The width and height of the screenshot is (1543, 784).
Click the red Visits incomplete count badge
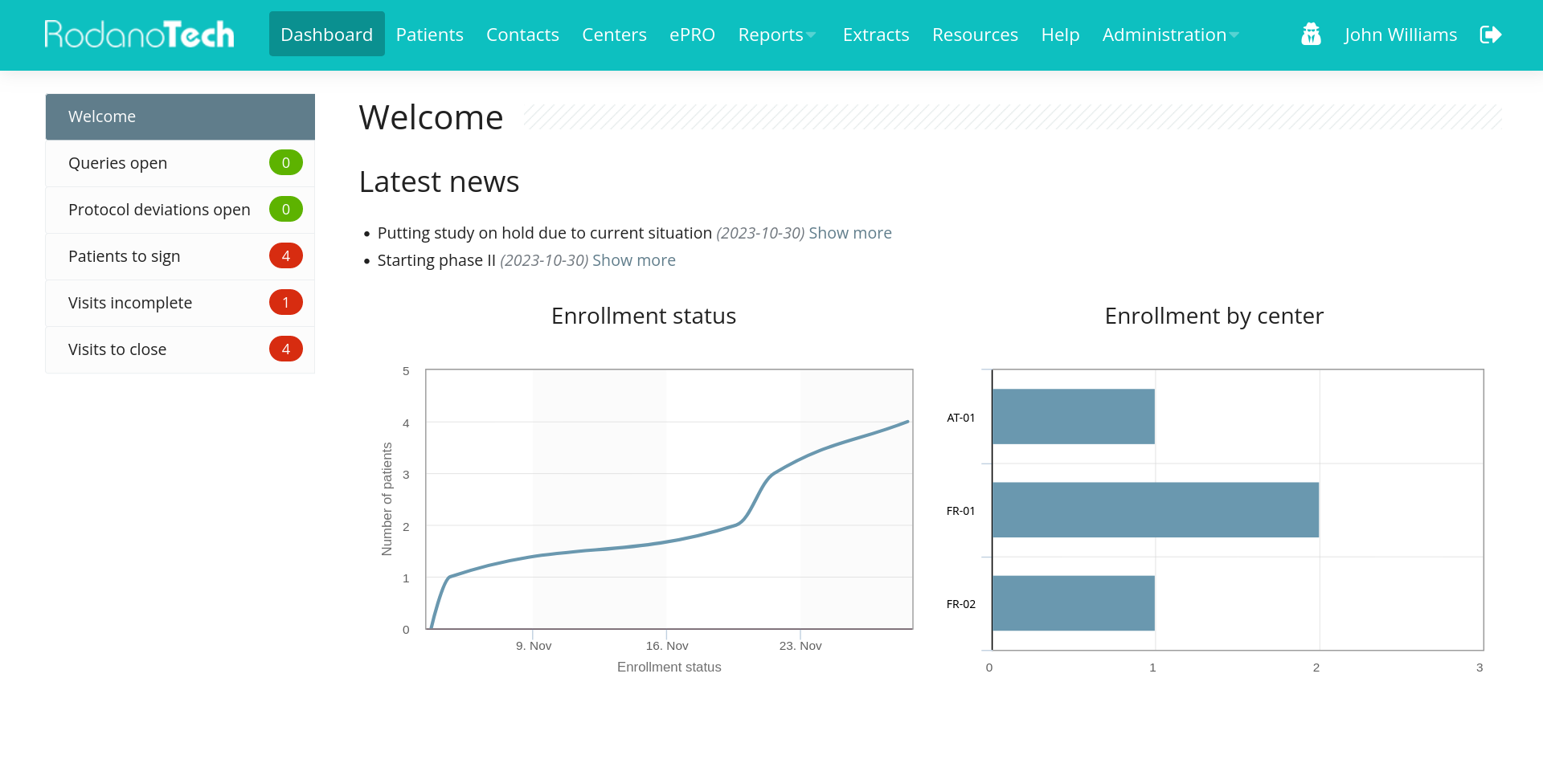click(x=285, y=303)
